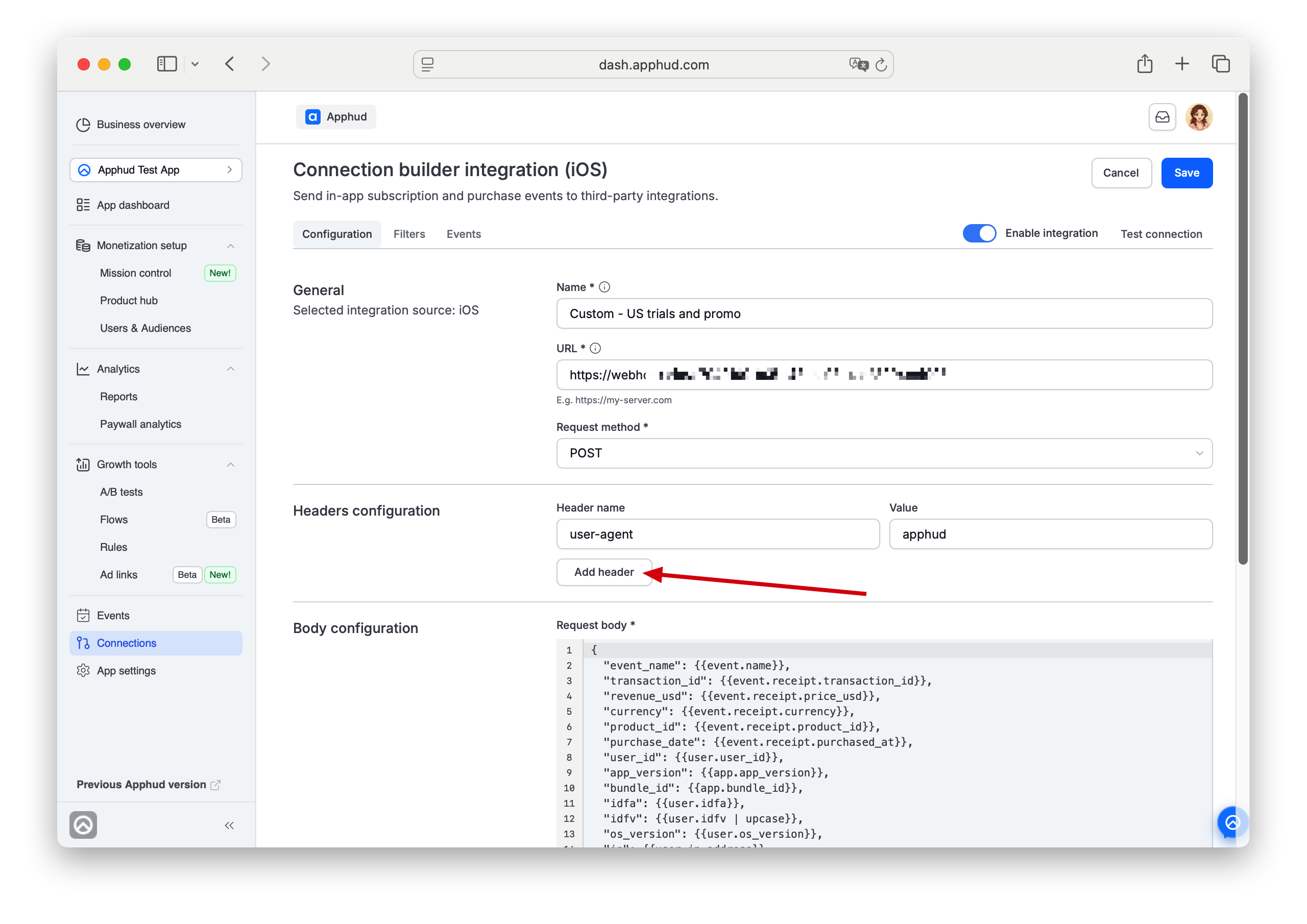Click the Name info icon

(x=604, y=287)
